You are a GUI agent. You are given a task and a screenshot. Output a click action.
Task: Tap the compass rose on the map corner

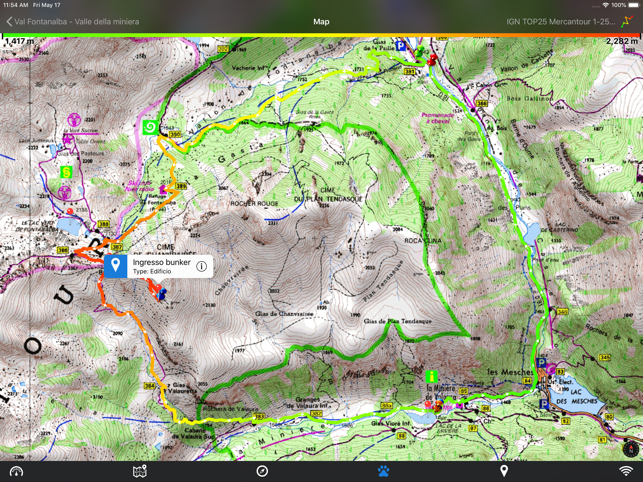coord(630,449)
